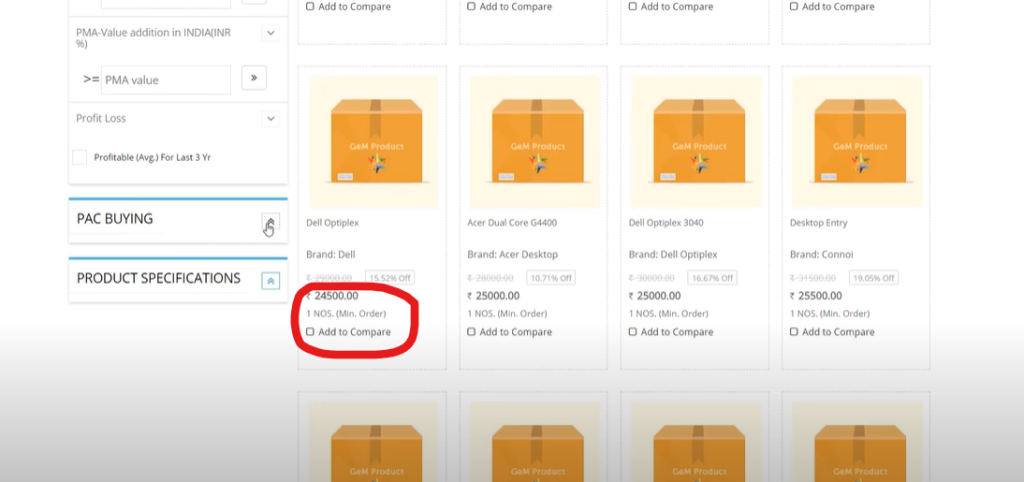Collapse the PMA-Value addition in INDIA section chevron

pos(270,33)
